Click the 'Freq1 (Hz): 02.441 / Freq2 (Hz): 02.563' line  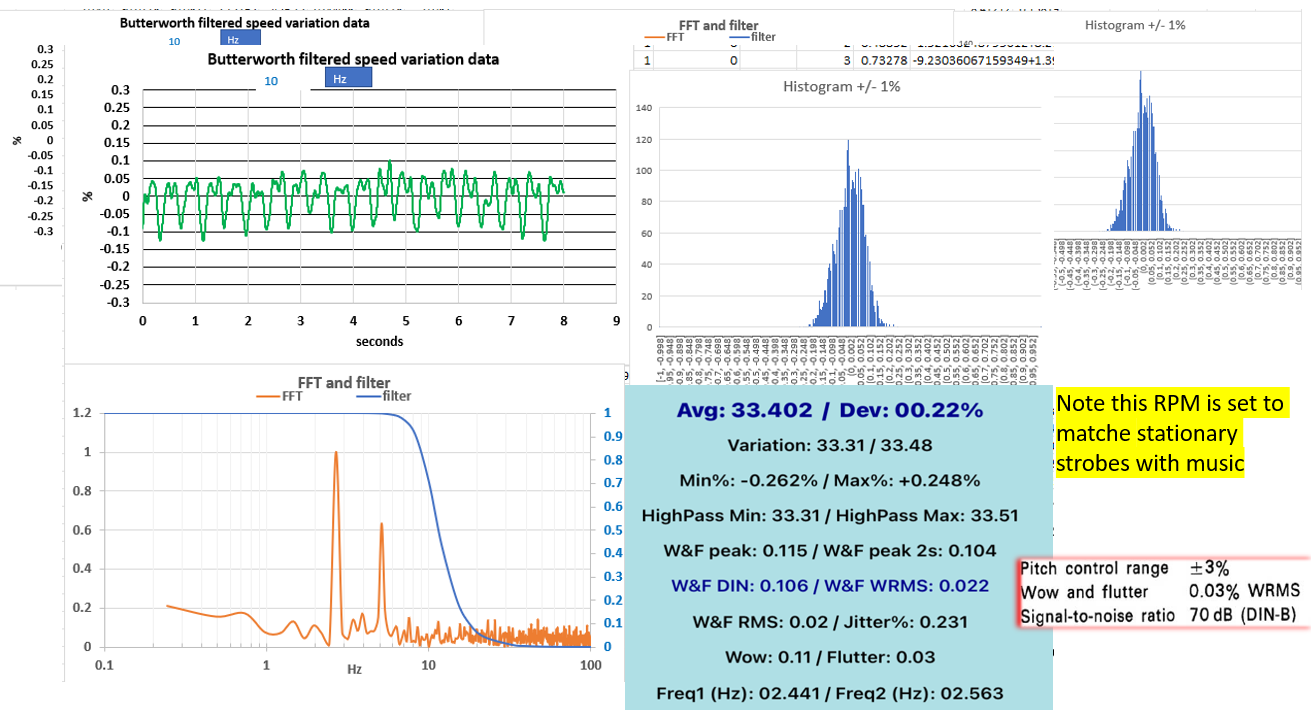(829, 692)
